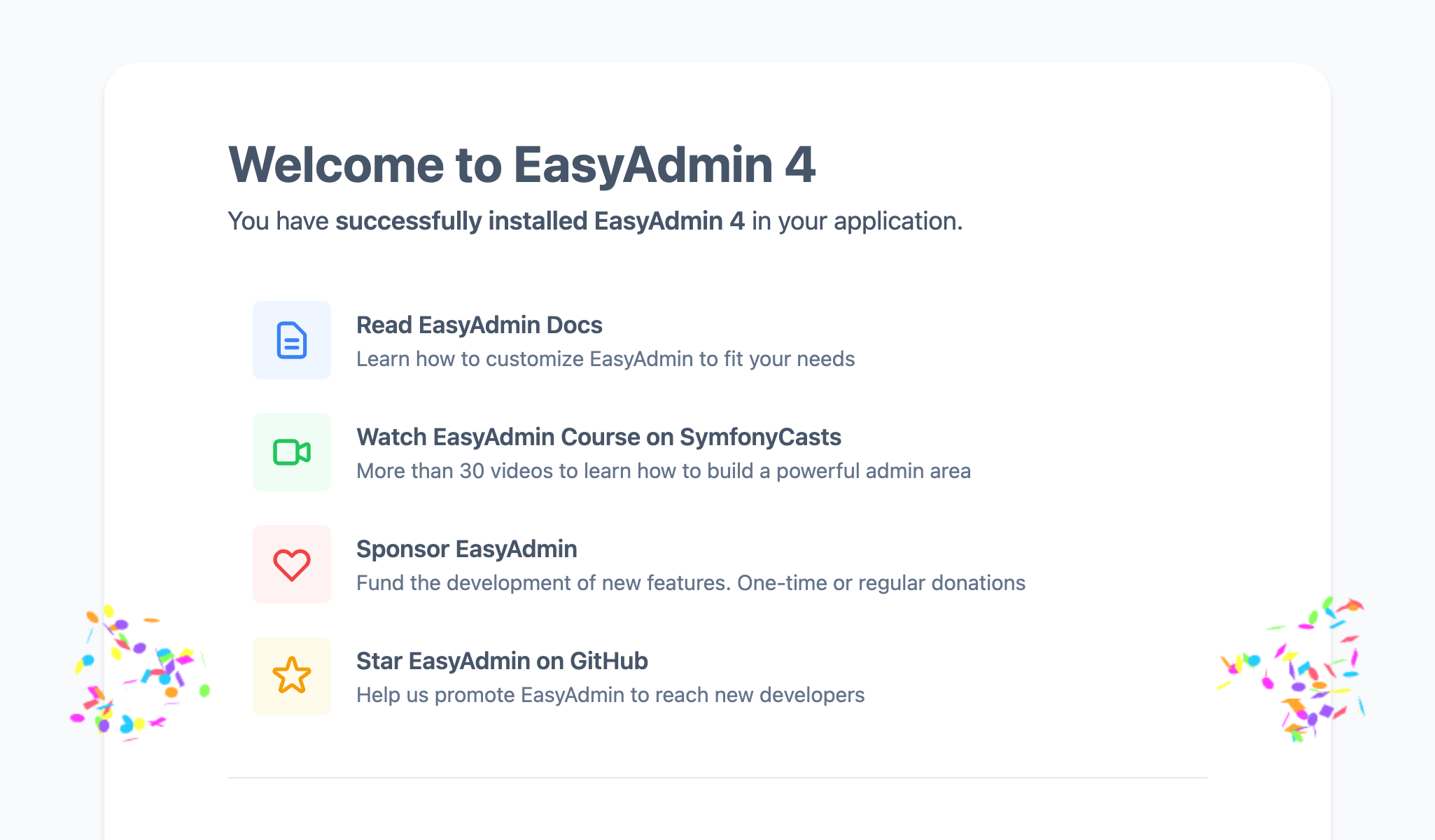Click the docs description about customizing EasyAdmin
The width and height of the screenshot is (1435, 840).
point(605,358)
